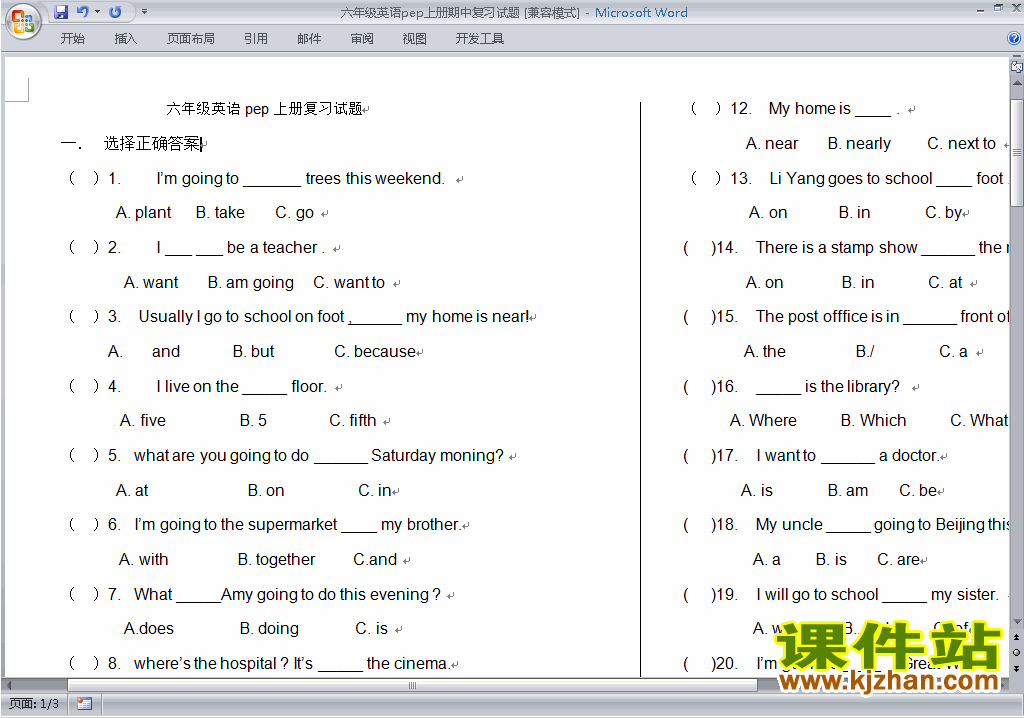
Task: Click 'the cinema.' in question 8
Action: [408, 664]
